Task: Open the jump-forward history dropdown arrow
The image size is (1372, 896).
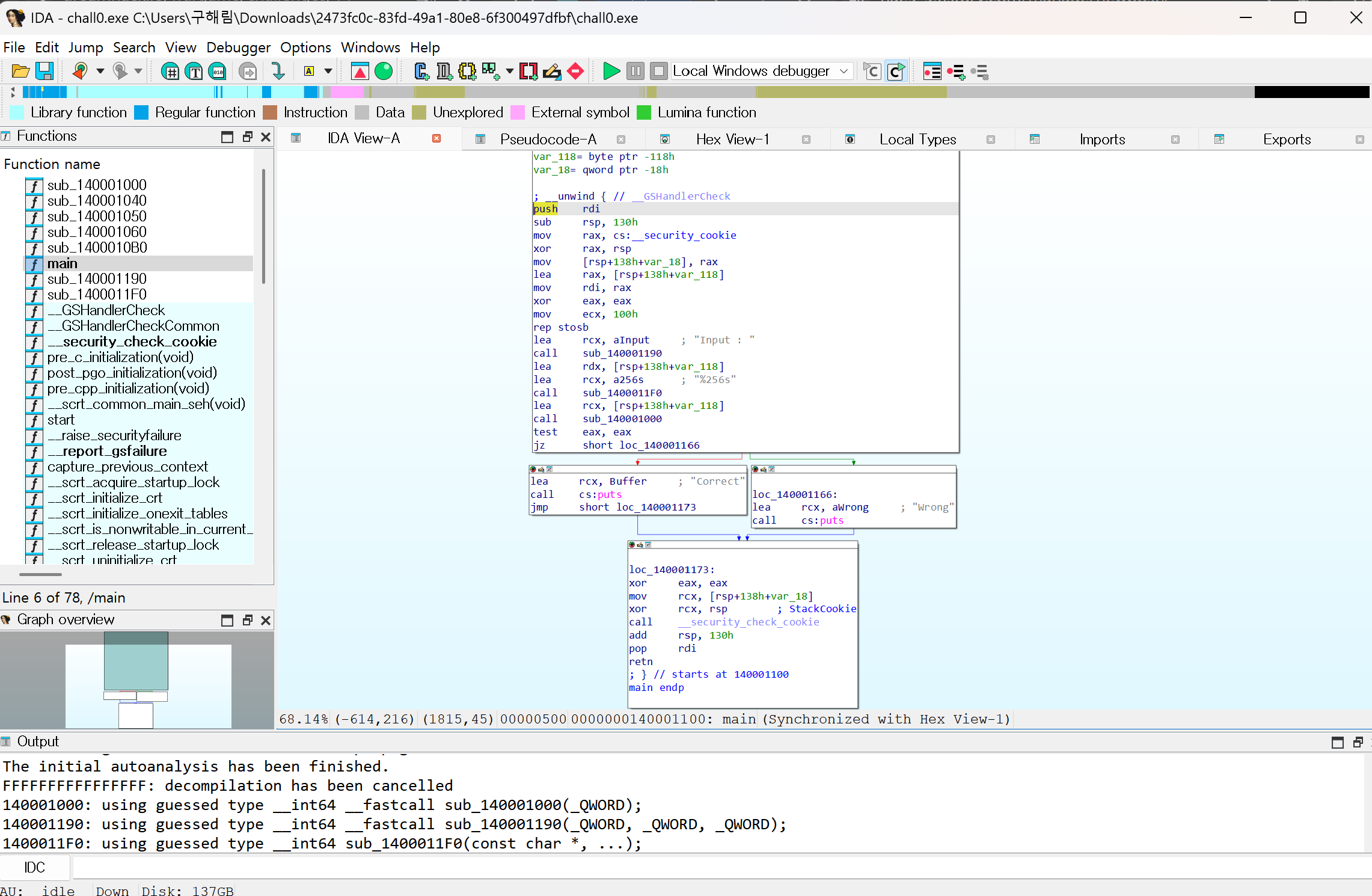Action: click(138, 72)
